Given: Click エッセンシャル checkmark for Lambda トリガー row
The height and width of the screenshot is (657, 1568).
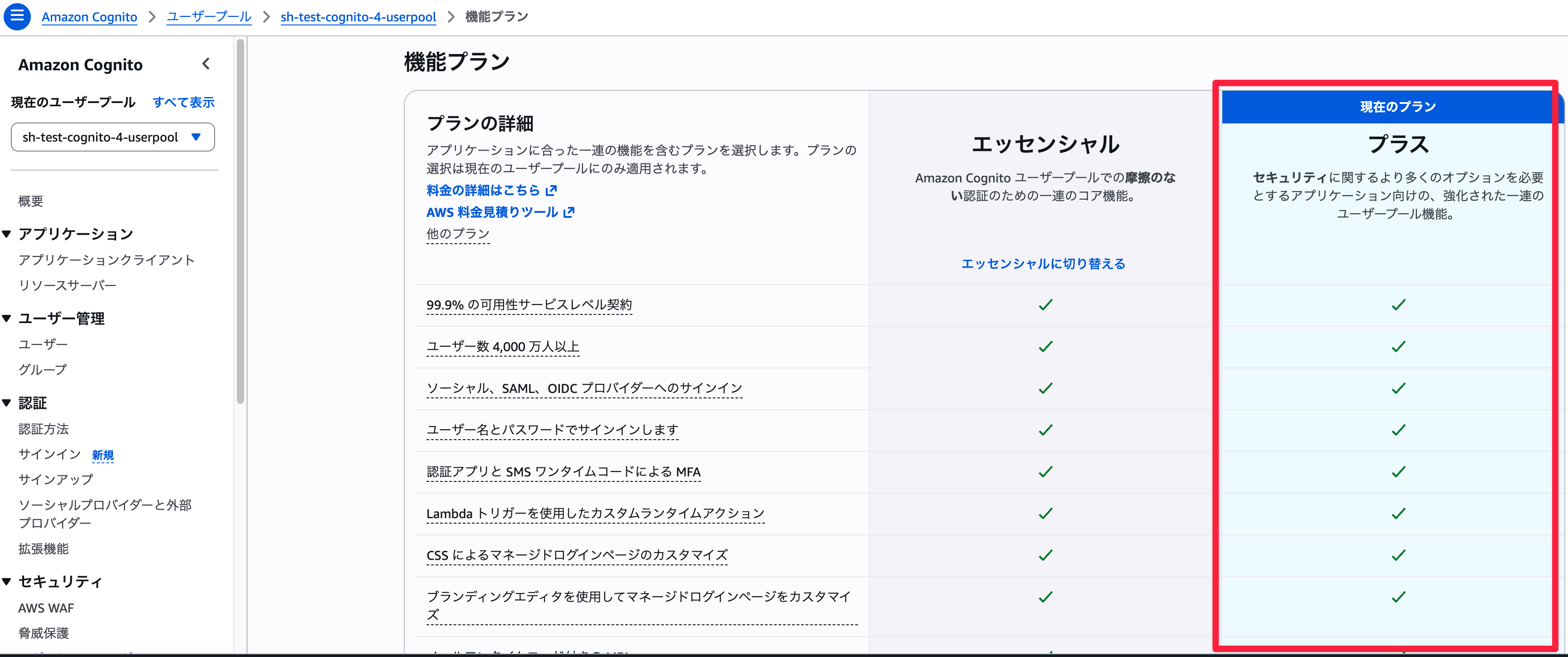Looking at the screenshot, I should tap(1045, 514).
